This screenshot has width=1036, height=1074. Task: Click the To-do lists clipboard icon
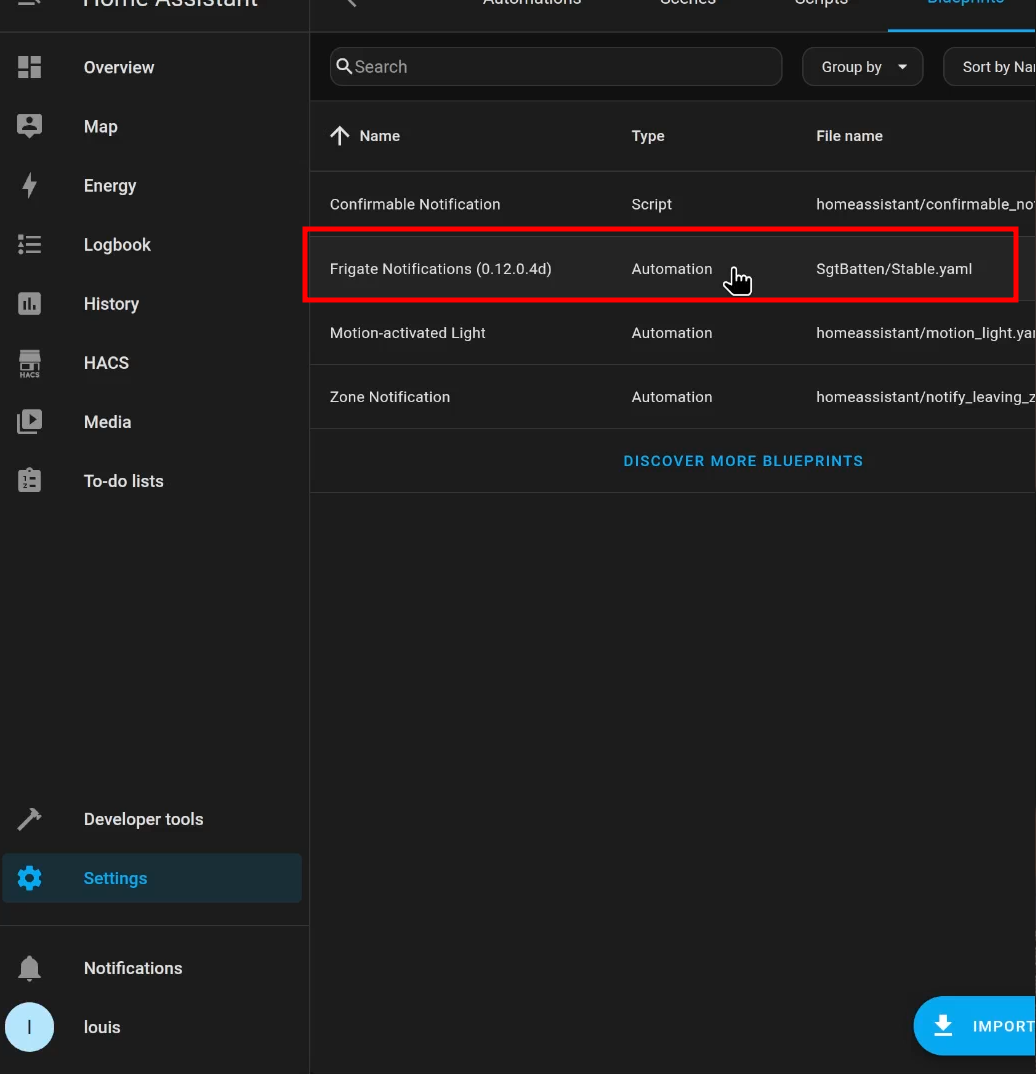29,480
